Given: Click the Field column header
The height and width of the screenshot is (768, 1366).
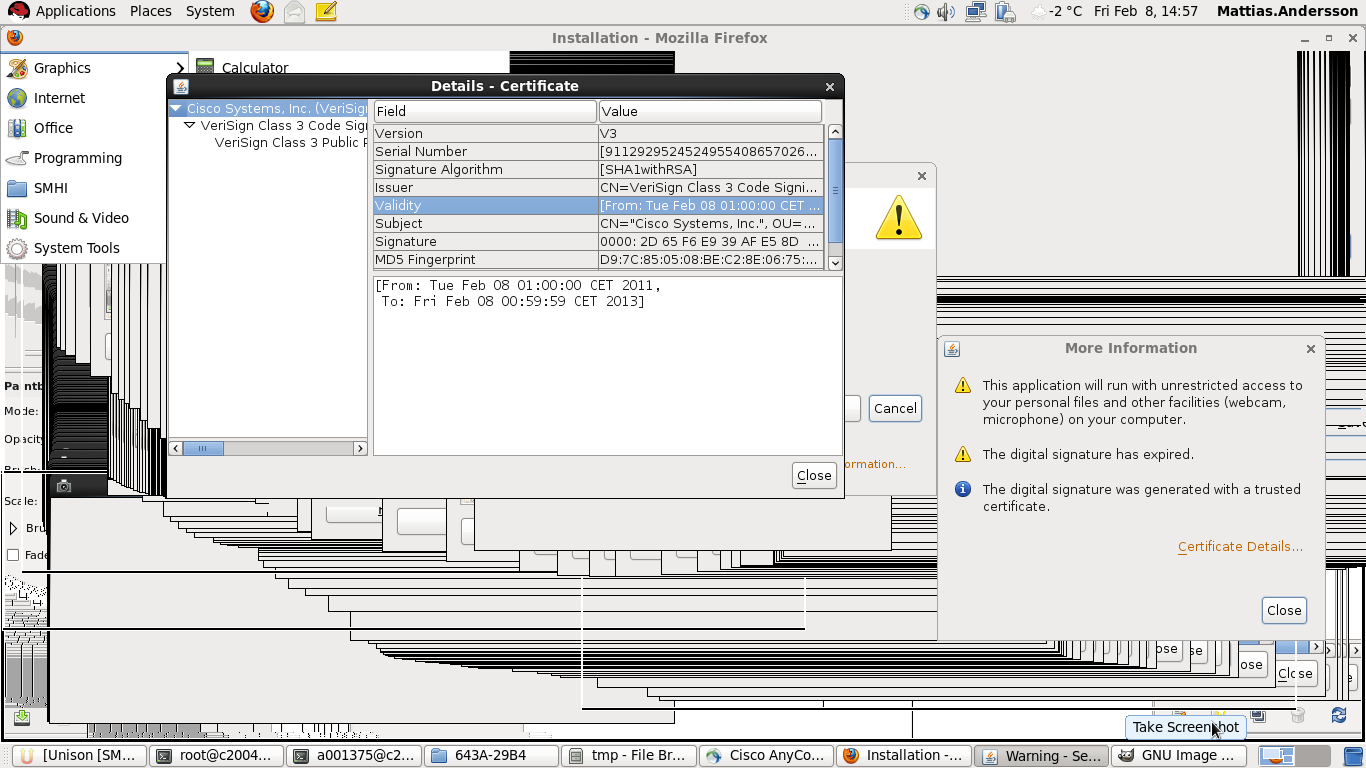Looking at the screenshot, I should coord(485,111).
